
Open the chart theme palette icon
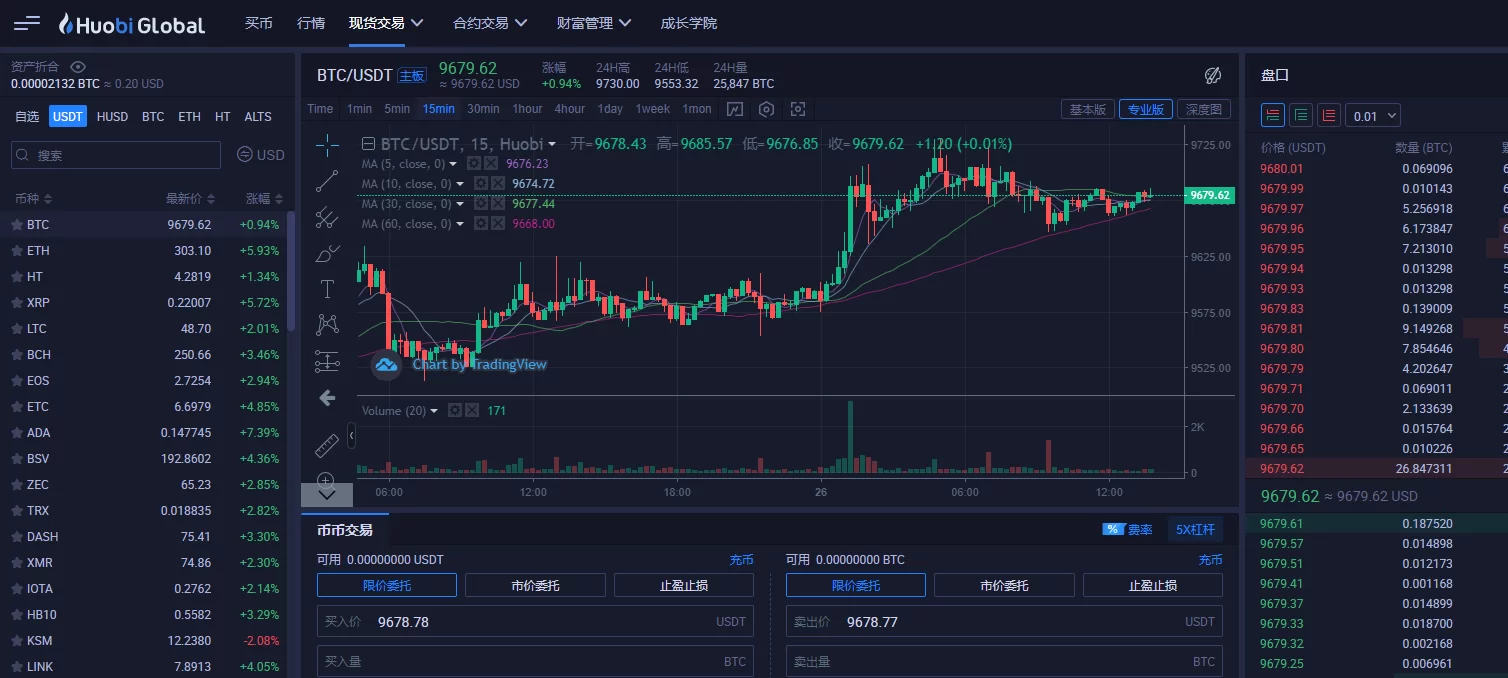pyautogui.click(x=1213, y=75)
